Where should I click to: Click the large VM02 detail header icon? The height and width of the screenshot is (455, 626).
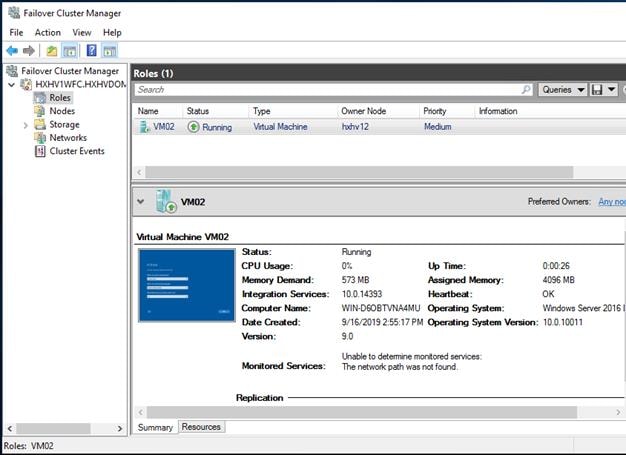[x=166, y=202]
